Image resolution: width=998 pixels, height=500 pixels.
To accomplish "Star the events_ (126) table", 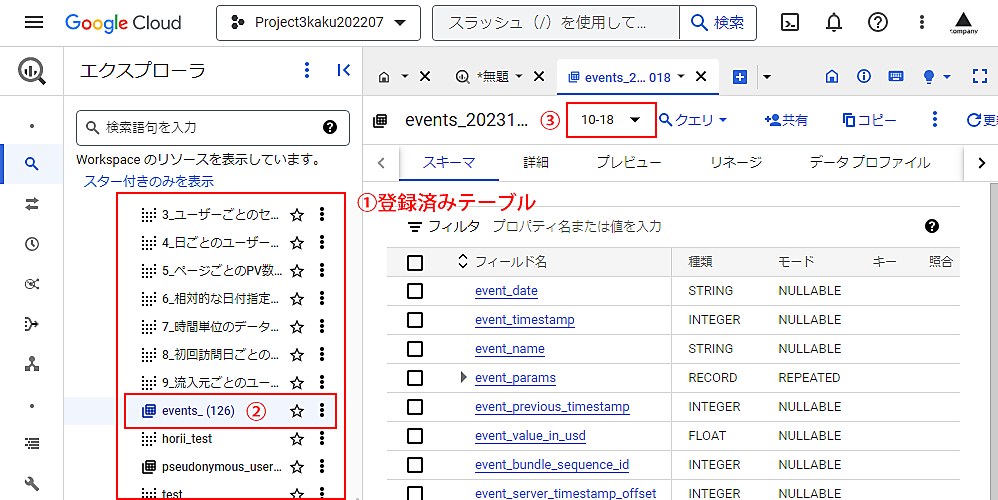I will tap(296, 410).
